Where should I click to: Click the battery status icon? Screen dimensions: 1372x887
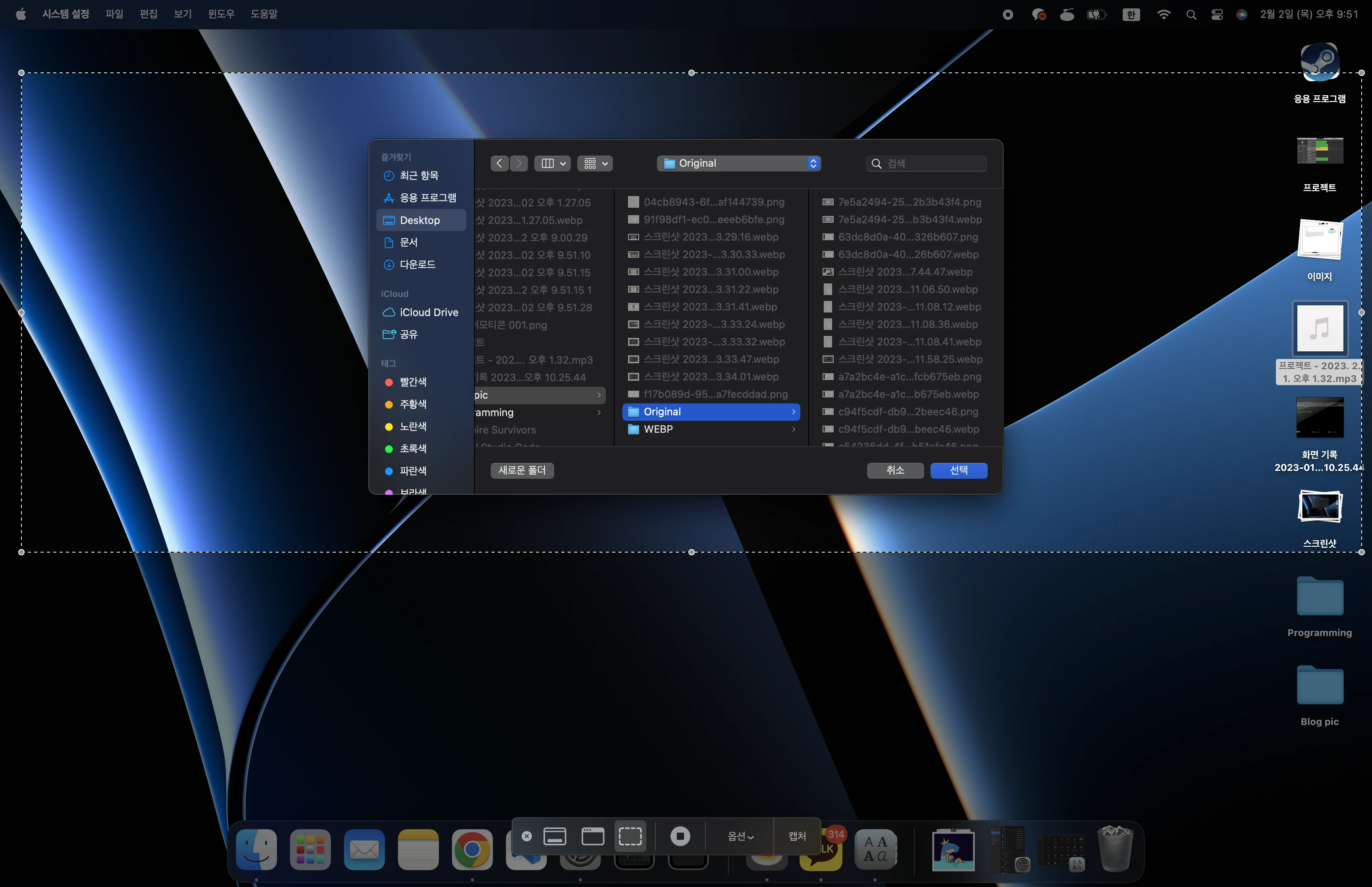[x=1096, y=15]
